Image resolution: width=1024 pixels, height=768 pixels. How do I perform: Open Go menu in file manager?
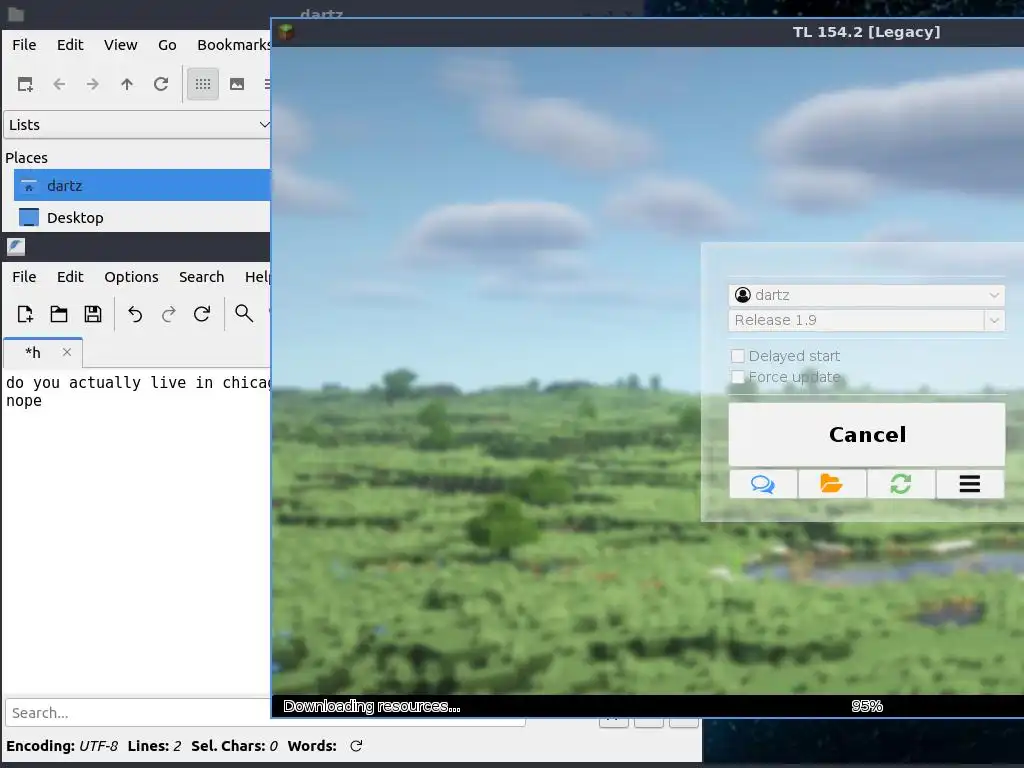coord(167,45)
